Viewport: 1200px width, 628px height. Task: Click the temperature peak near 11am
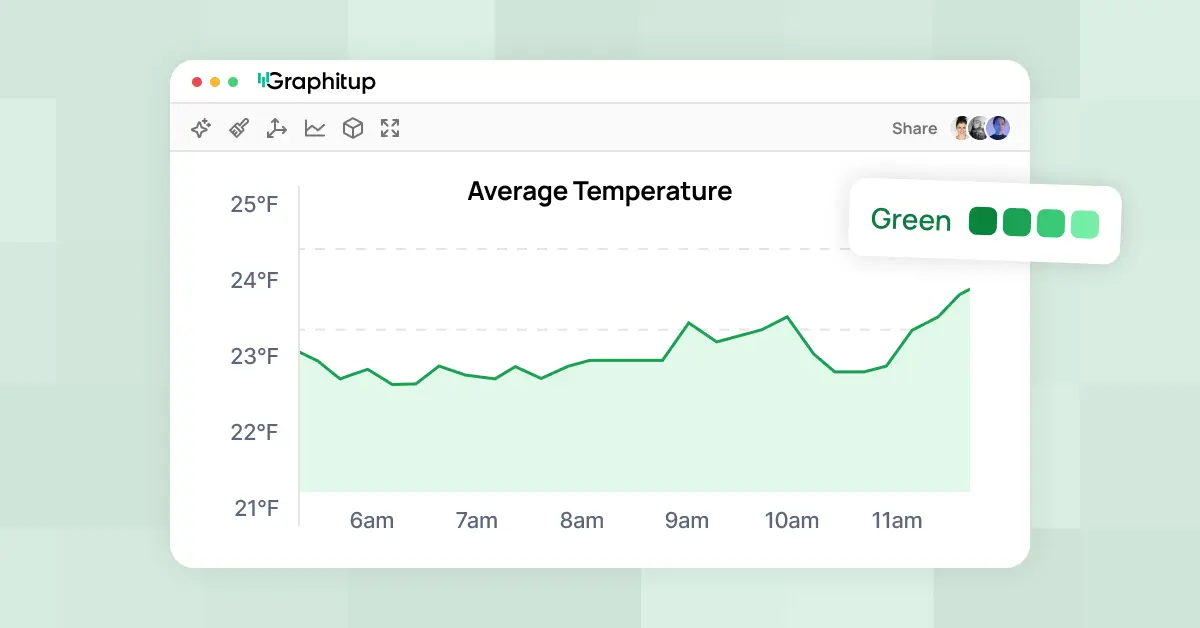[x=967, y=290]
